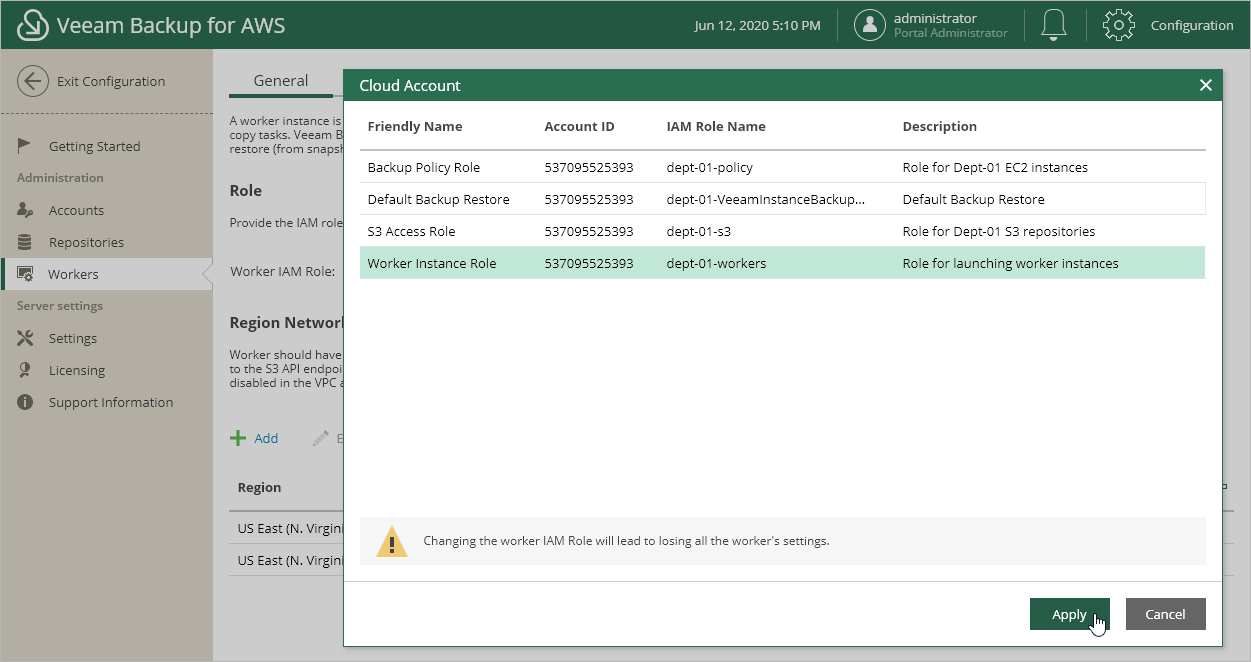The image size is (1251, 662).
Task: Click the Configuration label in header
Action: coord(1192,25)
